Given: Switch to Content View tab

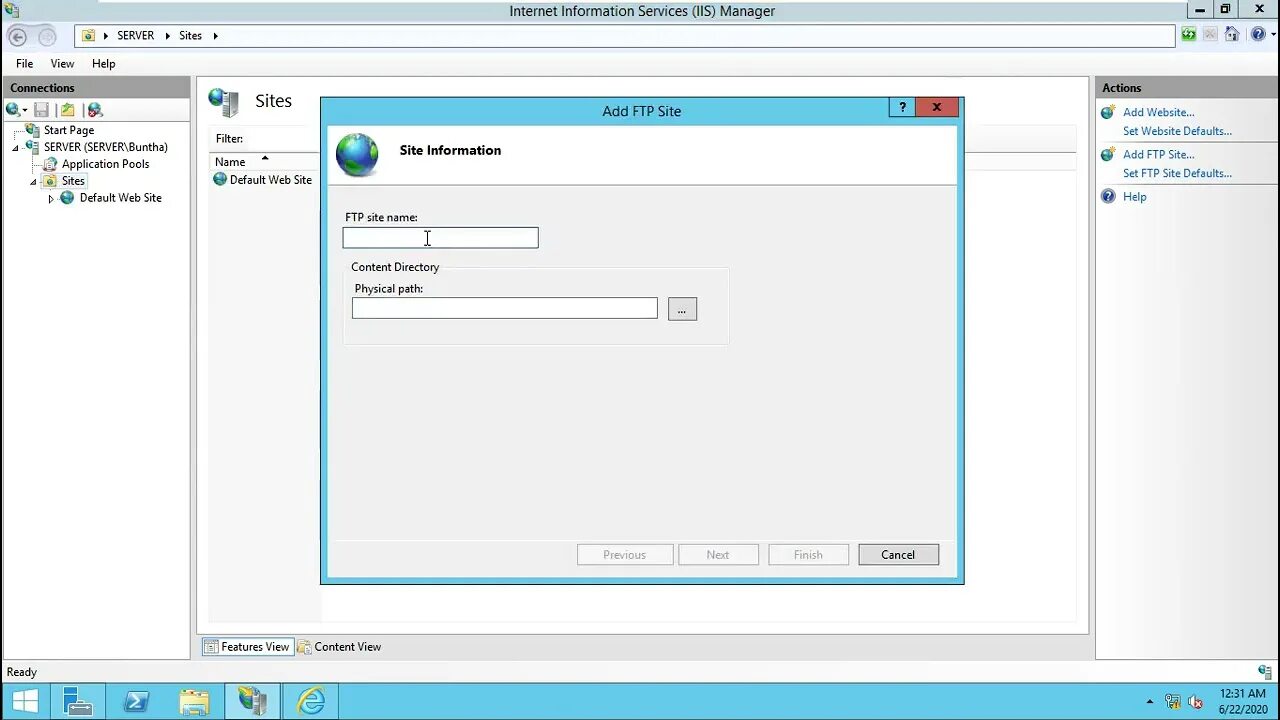Looking at the screenshot, I should tap(339, 647).
